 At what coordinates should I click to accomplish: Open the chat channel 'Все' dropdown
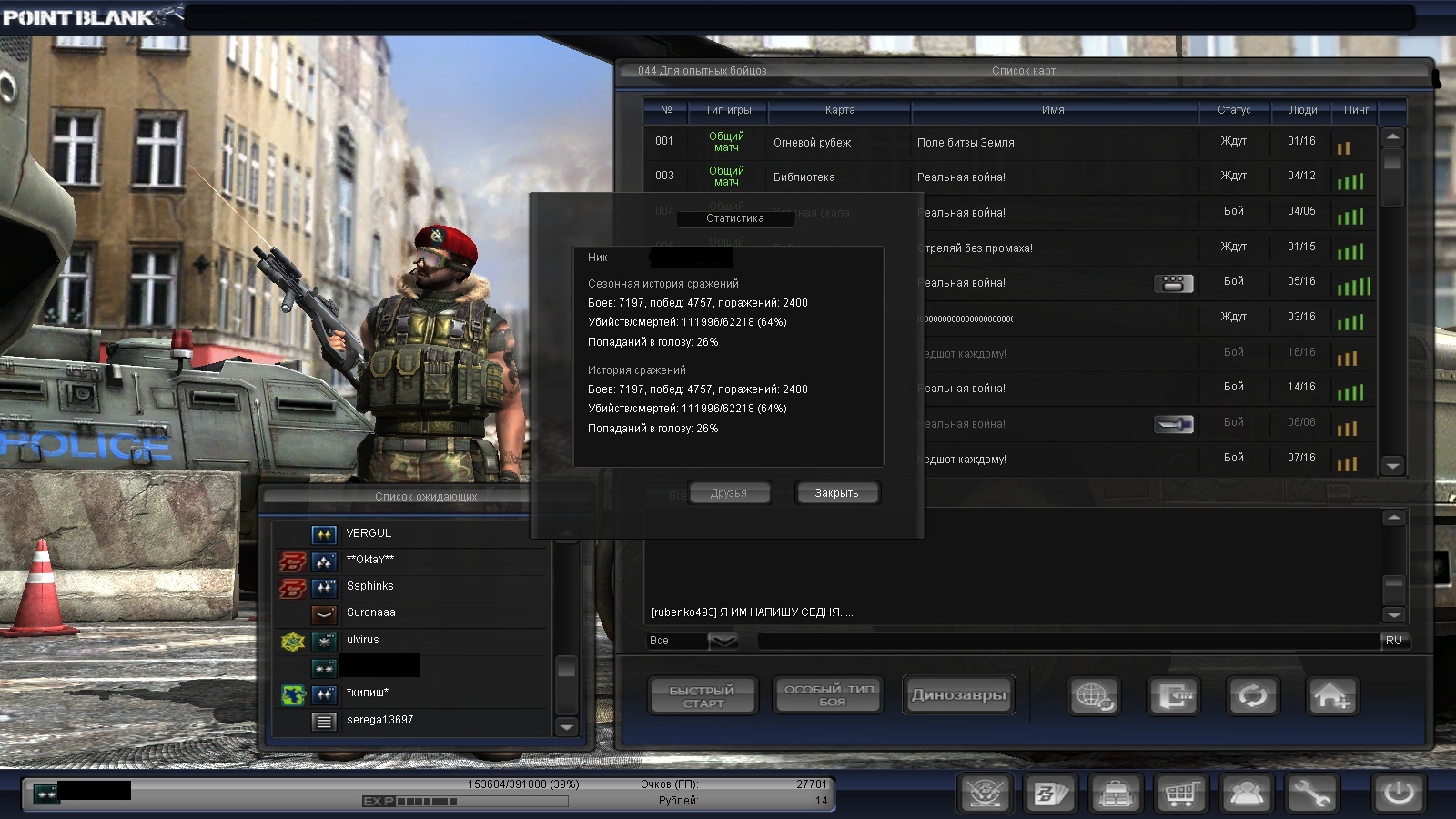pyautogui.click(x=723, y=641)
